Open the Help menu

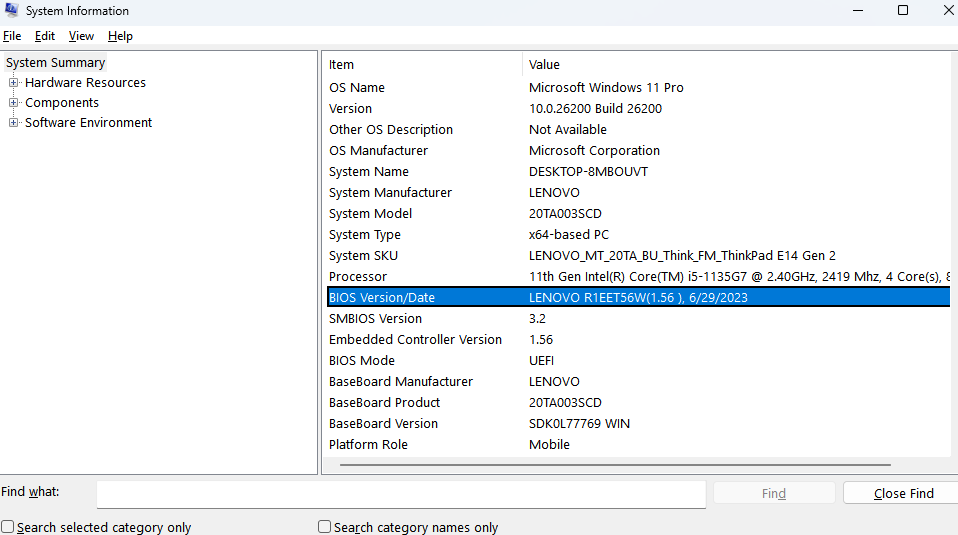[x=120, y=36]
